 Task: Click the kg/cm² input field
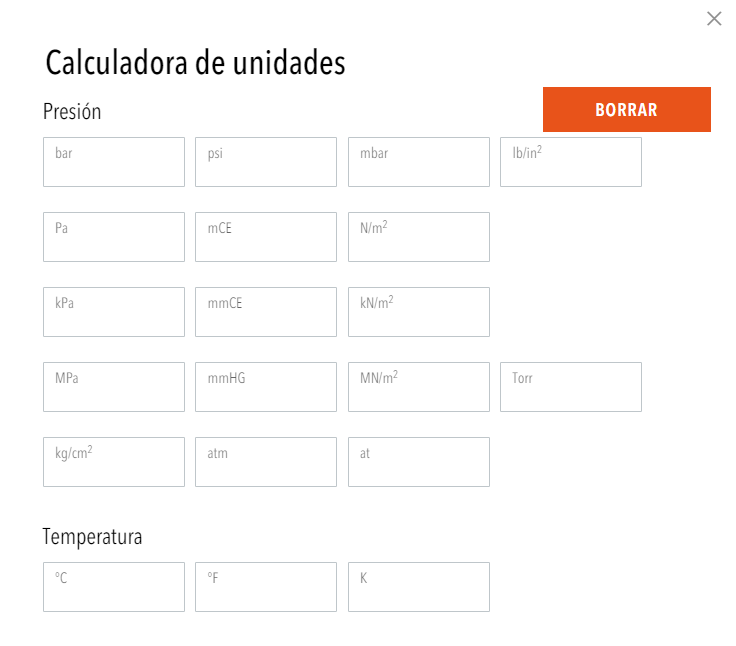point(114,462)
